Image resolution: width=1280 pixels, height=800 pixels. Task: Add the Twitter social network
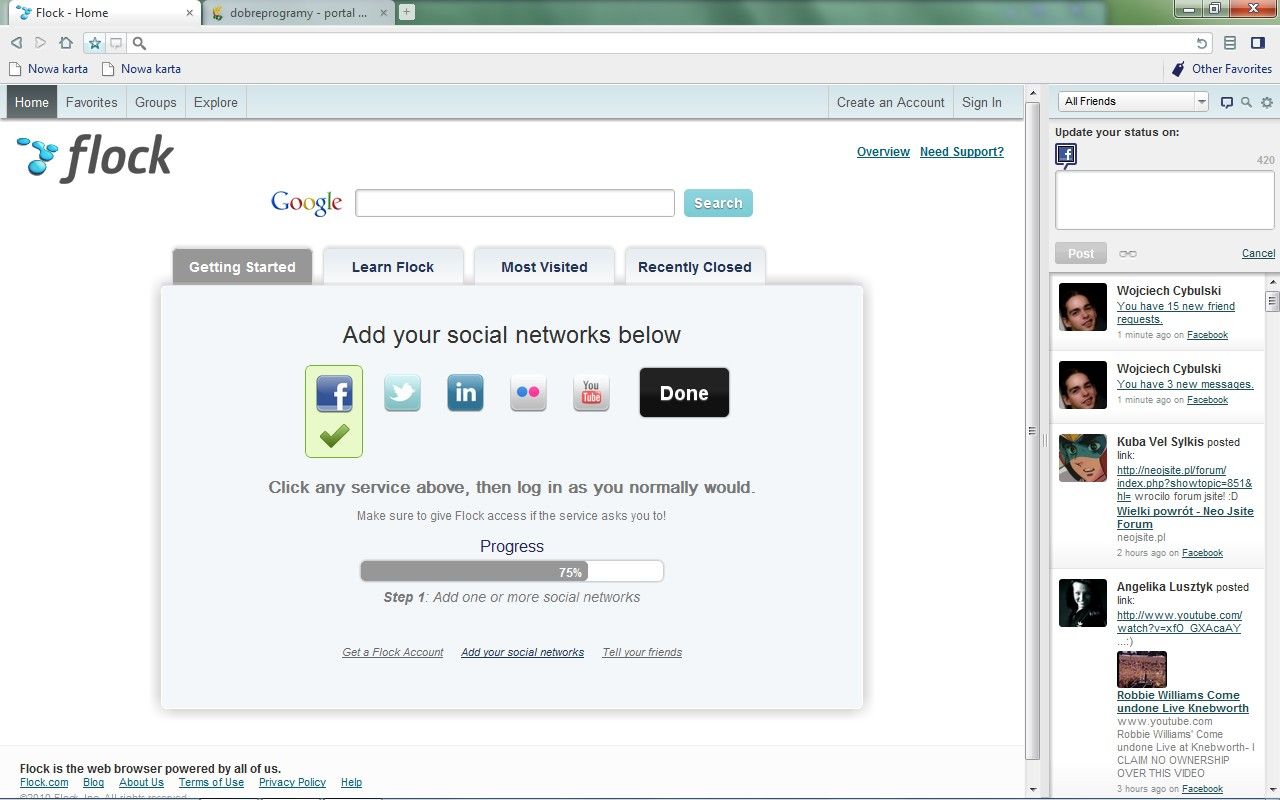[x=402, y=393]
